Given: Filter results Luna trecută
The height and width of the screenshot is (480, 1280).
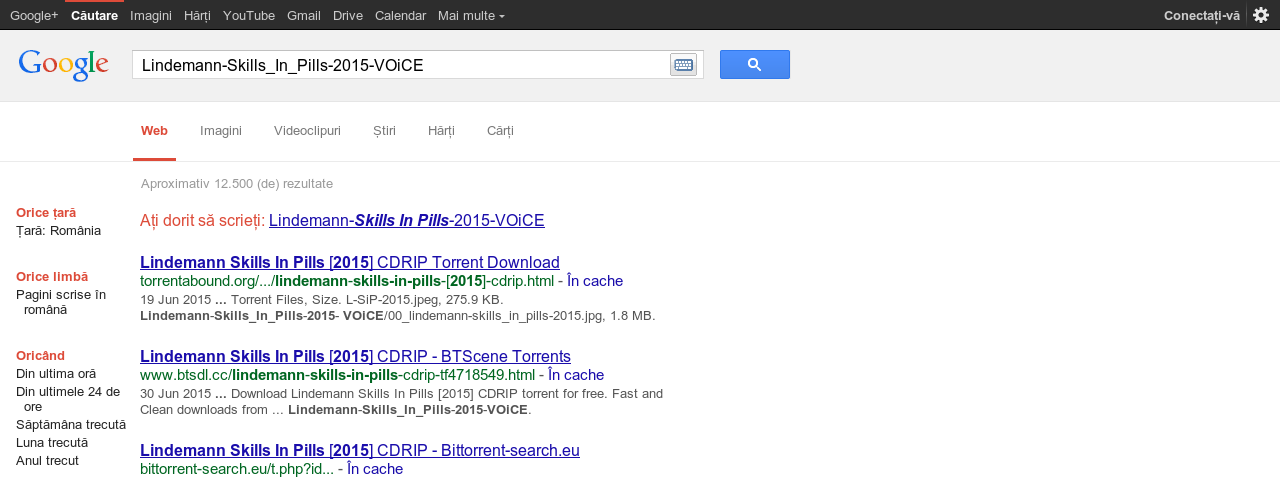Looking at the screenshot, I should [x=52, y=443].
